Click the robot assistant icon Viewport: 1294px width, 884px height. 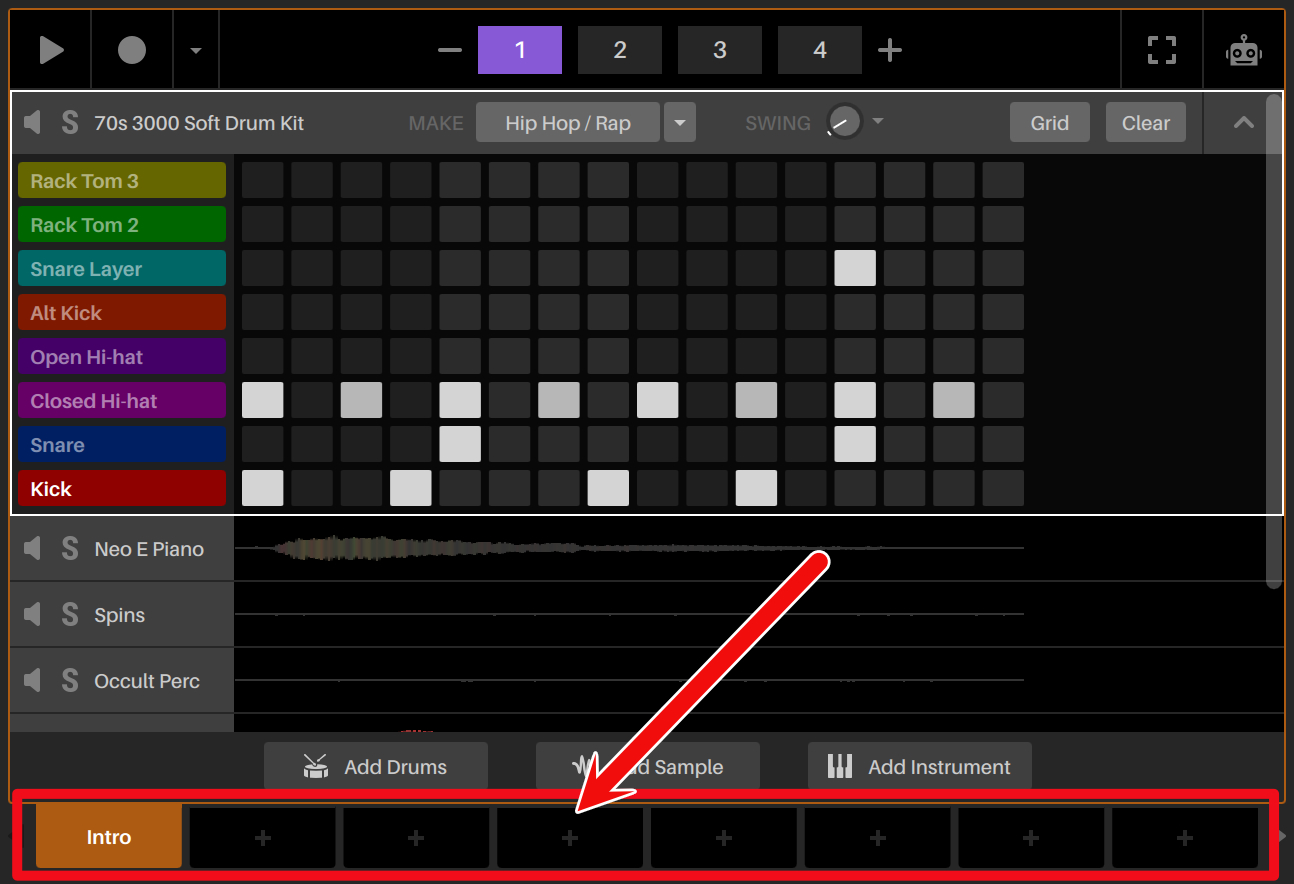click(x=1243, y=49)
